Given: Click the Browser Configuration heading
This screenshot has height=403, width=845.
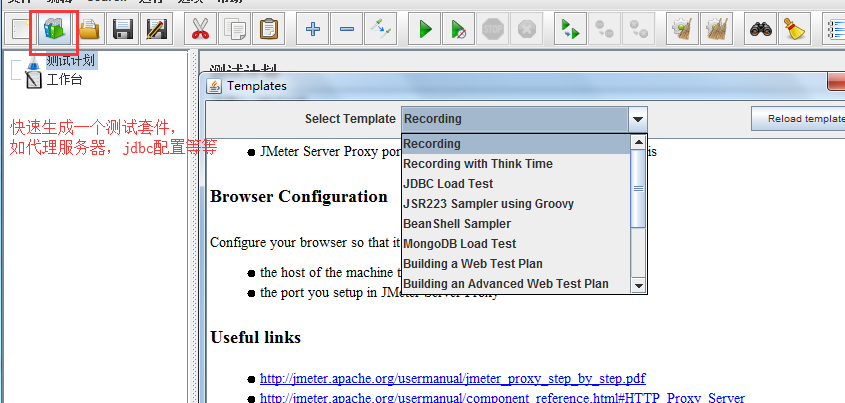Looking at the screenshot, I should coord(299,197).
